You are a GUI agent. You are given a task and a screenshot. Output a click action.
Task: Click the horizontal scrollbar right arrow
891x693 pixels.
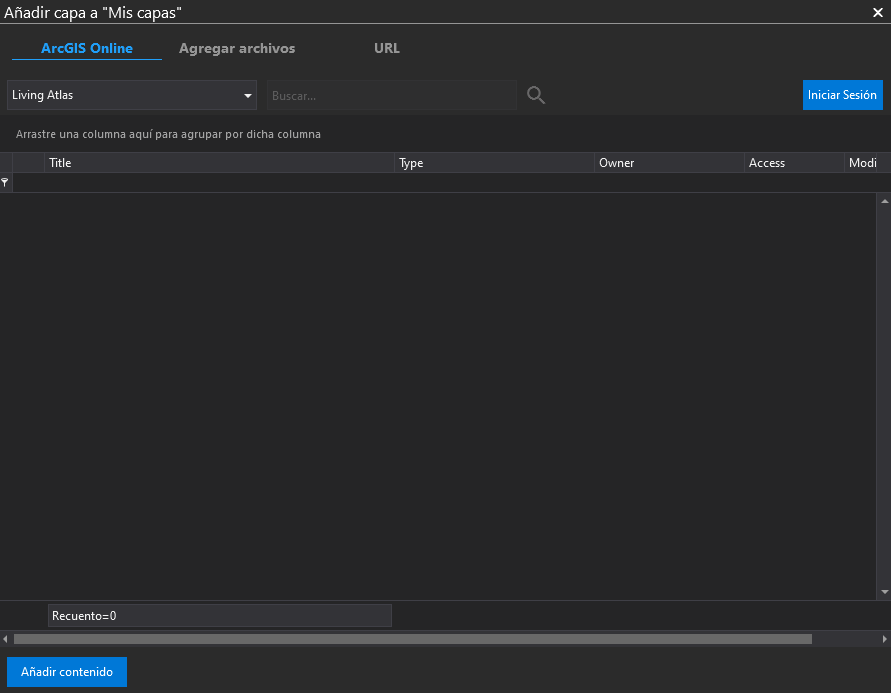884,639
